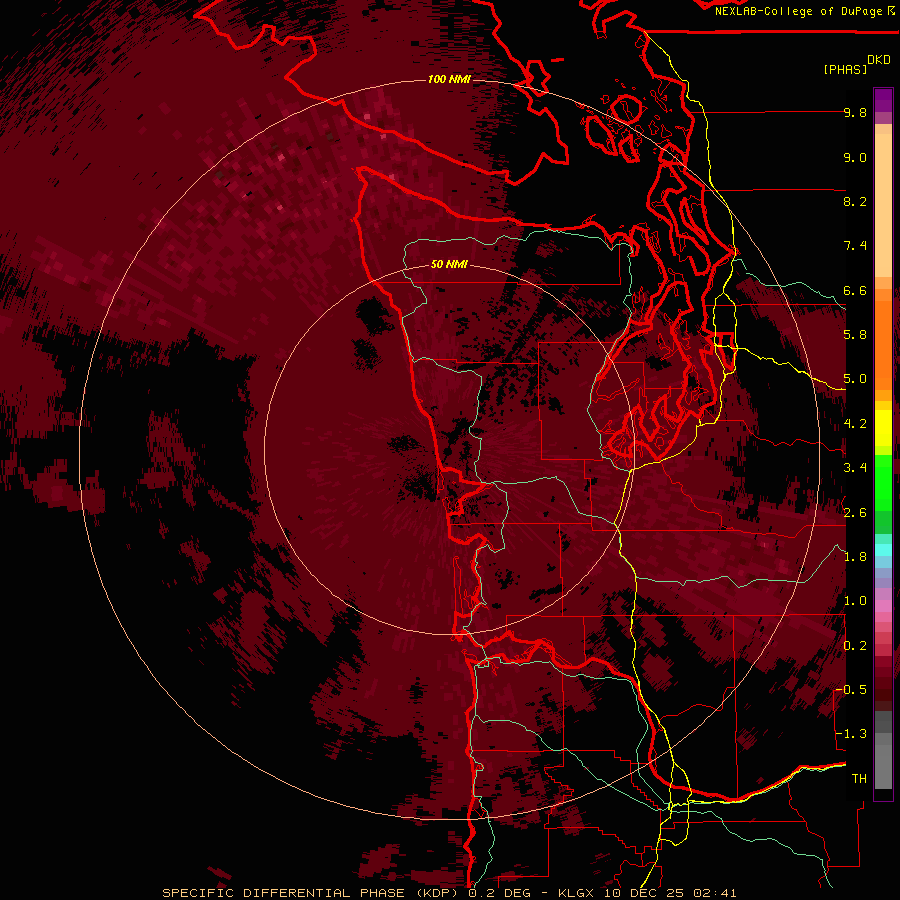
Task: Click the 1.0 value on the color scale
Action: (855, 601)
